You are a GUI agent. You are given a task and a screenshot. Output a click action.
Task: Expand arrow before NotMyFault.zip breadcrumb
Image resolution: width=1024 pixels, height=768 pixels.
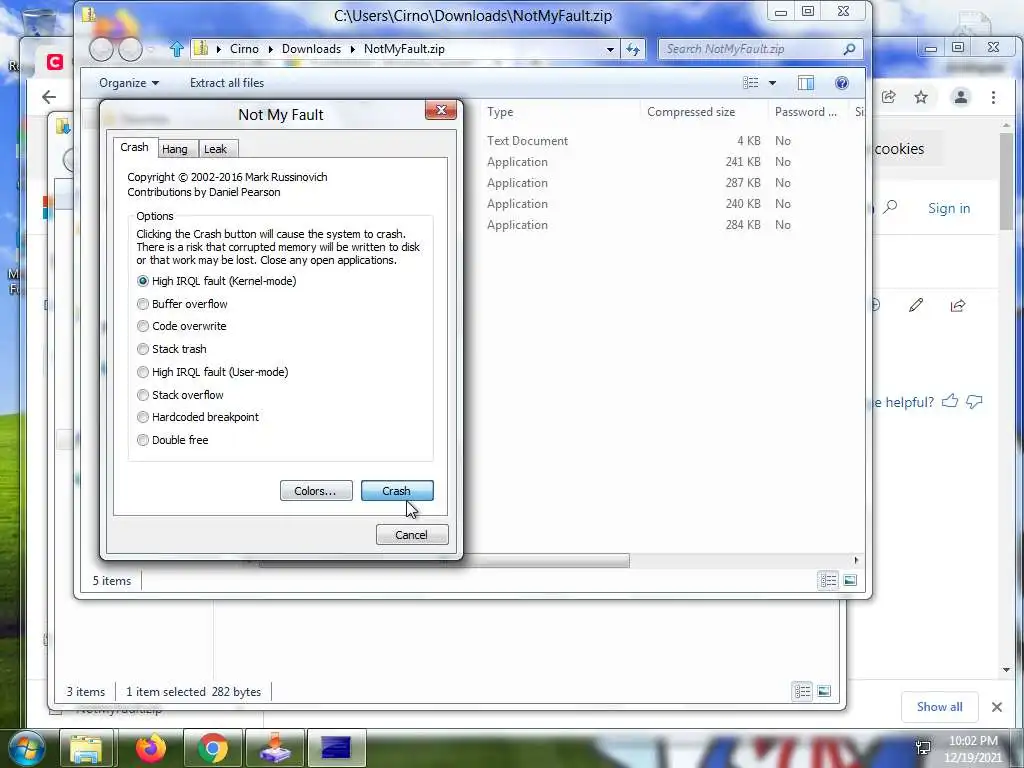pyautogui.click(x=353, y=49)
